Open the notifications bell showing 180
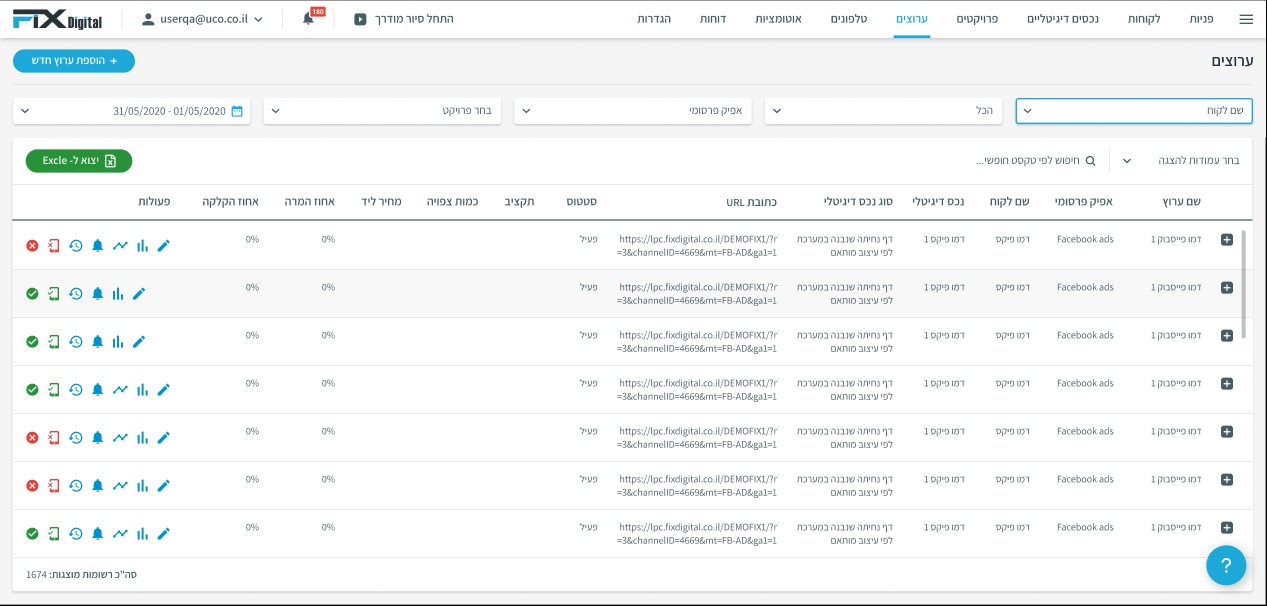 (x=308, y=19)
